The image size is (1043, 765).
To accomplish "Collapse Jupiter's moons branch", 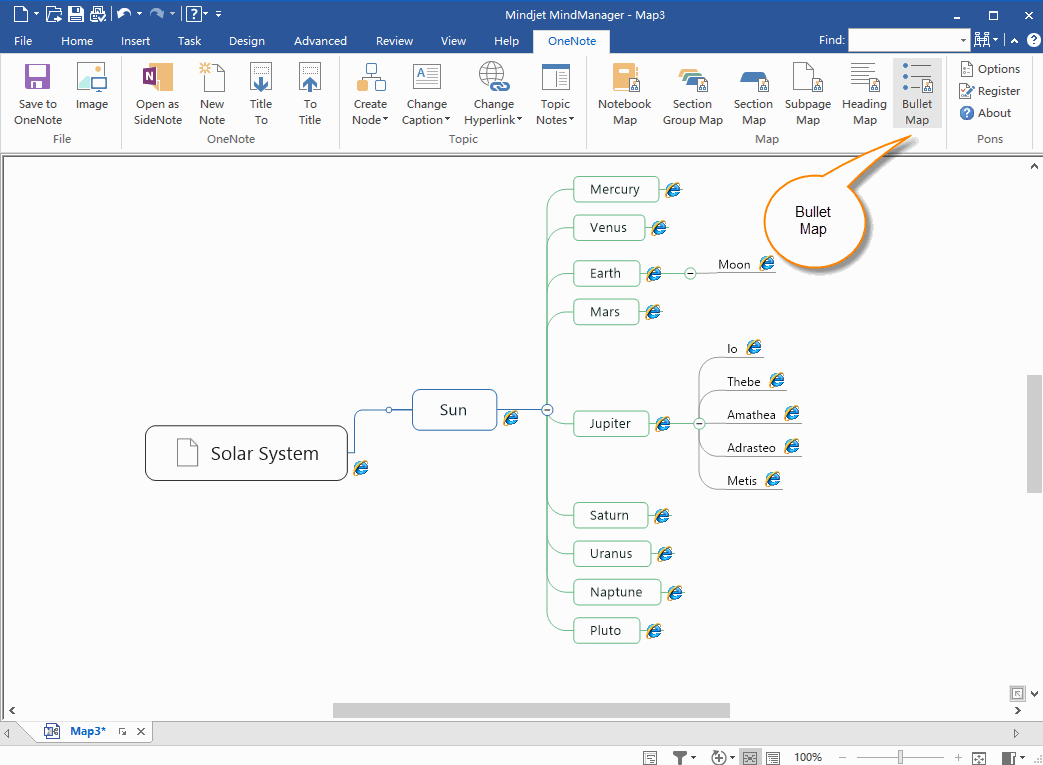I will [699, 424].
